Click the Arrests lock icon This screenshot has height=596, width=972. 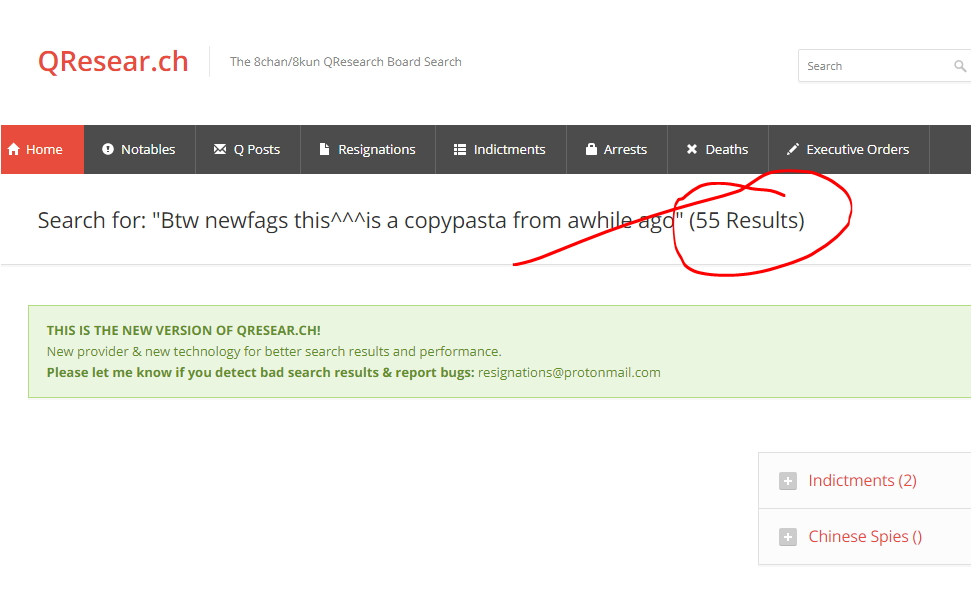tap(591, 149)
